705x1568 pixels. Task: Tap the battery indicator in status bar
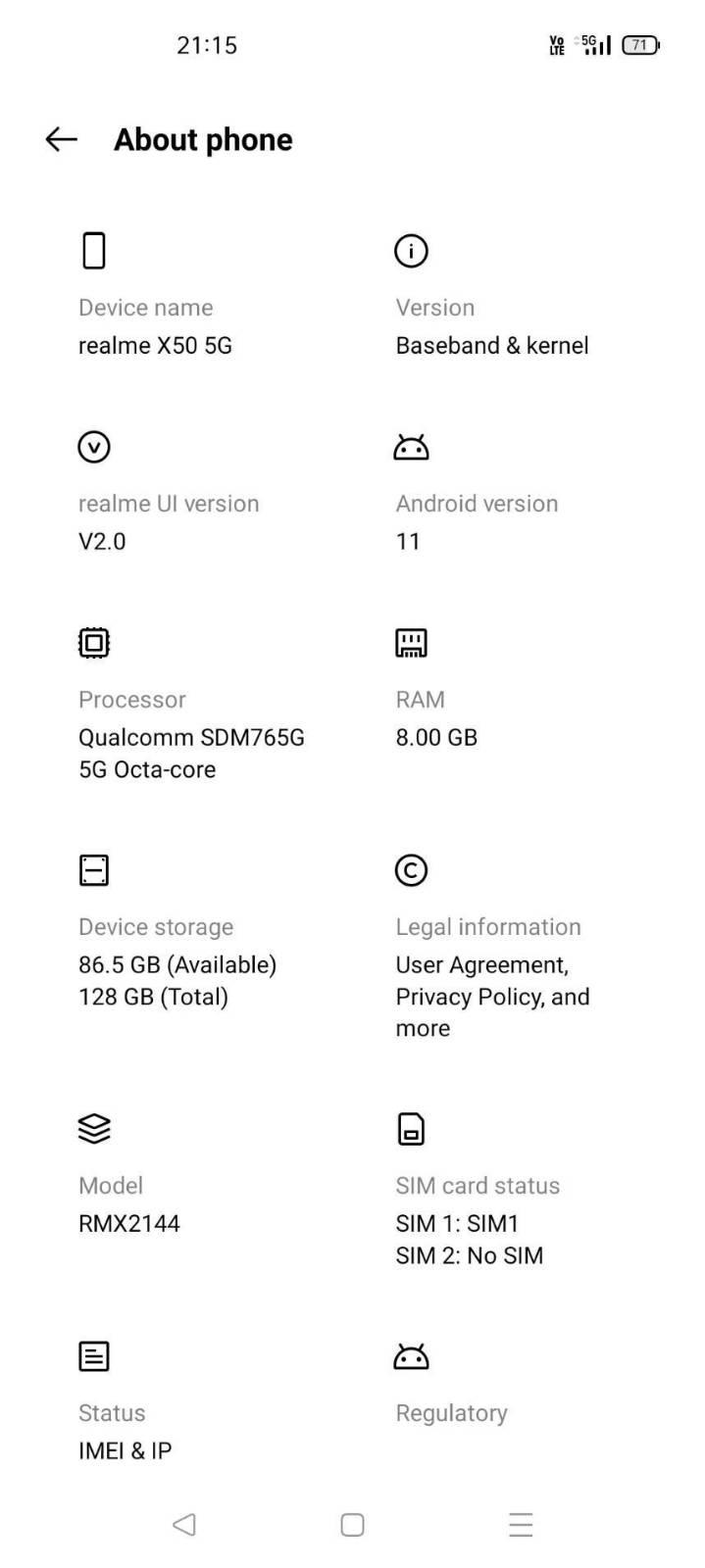pos(640,45)
